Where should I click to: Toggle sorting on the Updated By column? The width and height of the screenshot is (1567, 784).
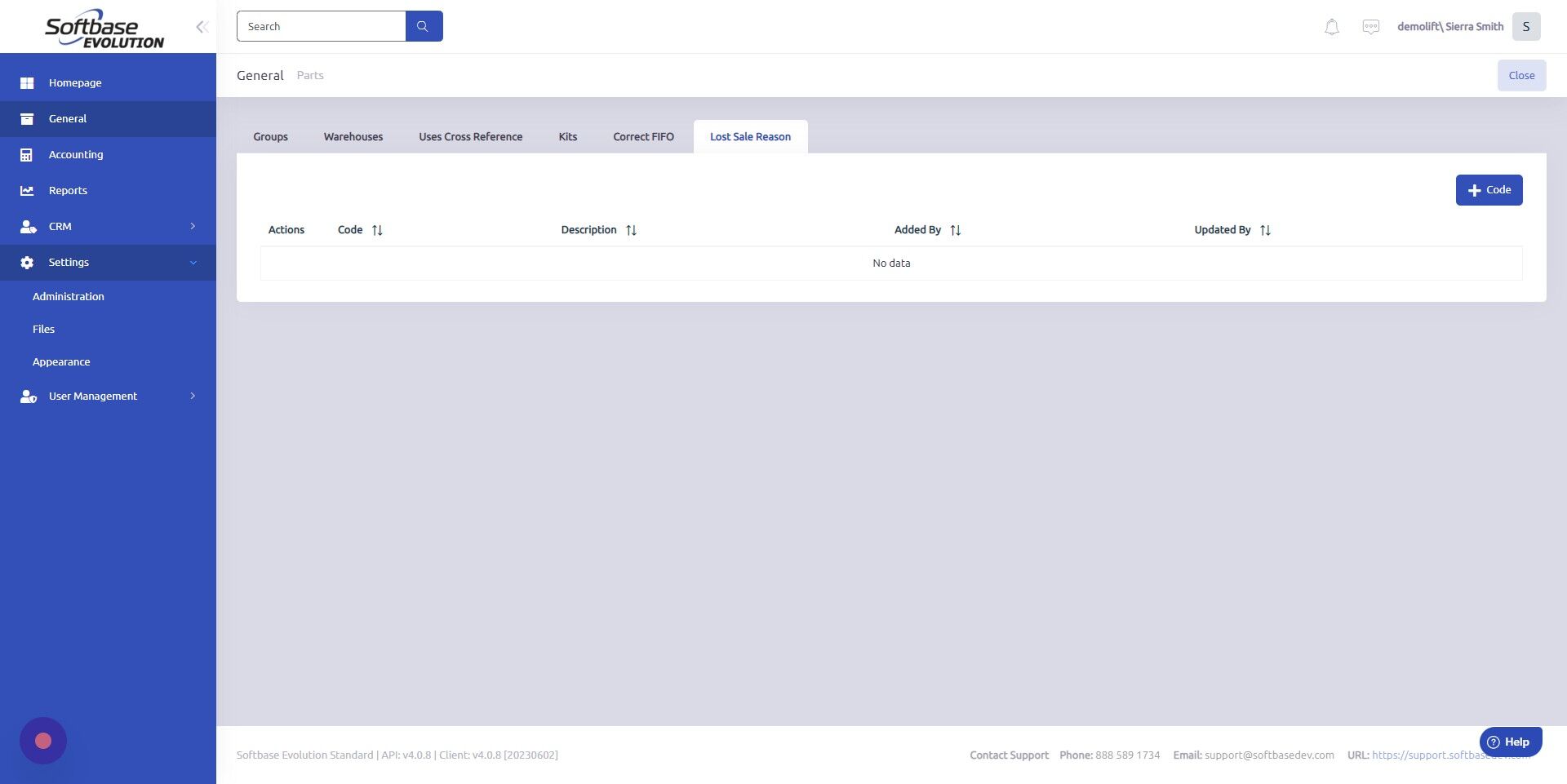click(1265, 230)
